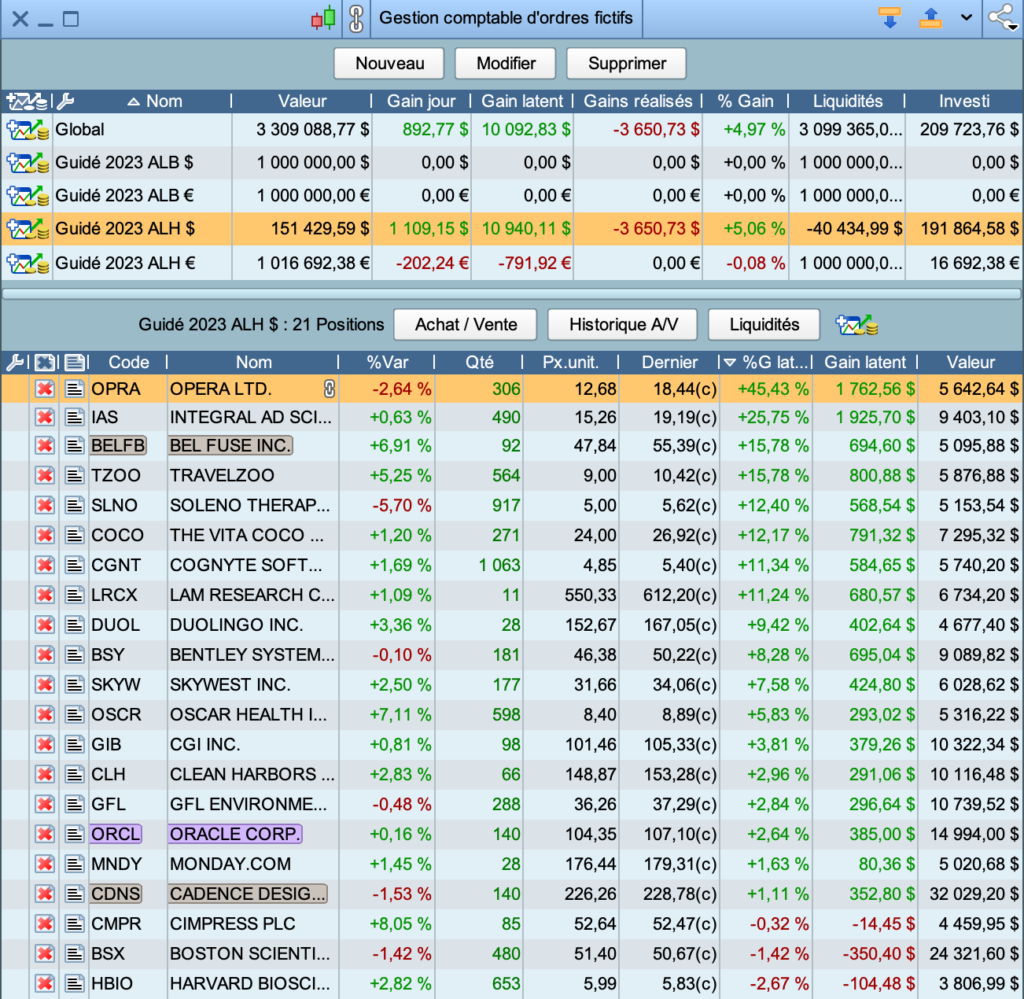Sort positions by Code column header
This screenshot has width=1024, height=999.
pos(129,362)
